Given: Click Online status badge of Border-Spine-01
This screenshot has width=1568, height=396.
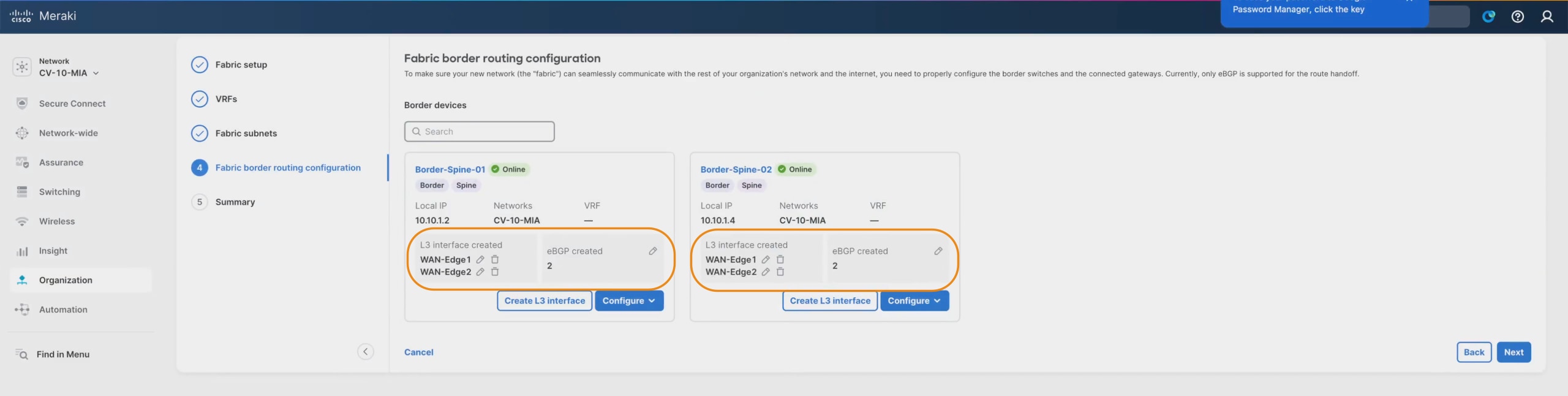Looking at the screenshot, I should (508, 169).
